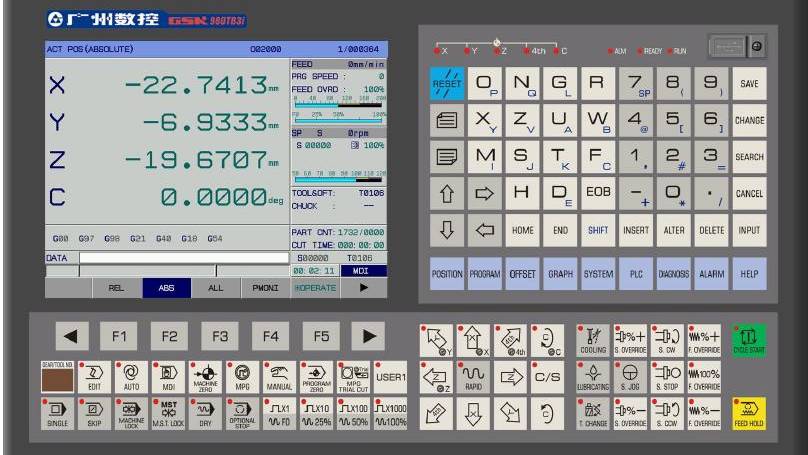Activate MACHINE ZERO return key

tap(206, 377)
